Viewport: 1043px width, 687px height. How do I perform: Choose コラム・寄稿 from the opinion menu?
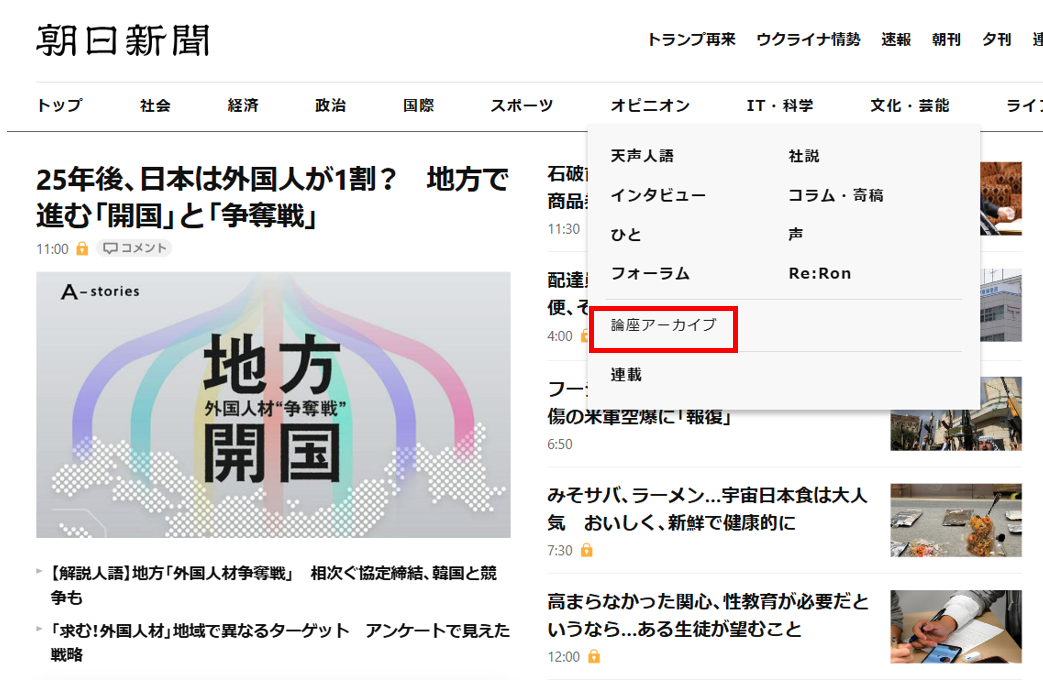pos(835,195)
